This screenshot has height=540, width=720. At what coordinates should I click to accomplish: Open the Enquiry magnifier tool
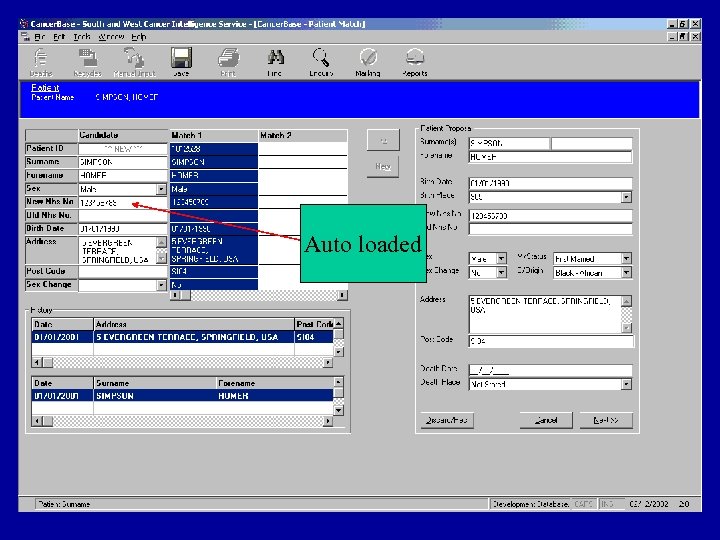coord(321,58)
